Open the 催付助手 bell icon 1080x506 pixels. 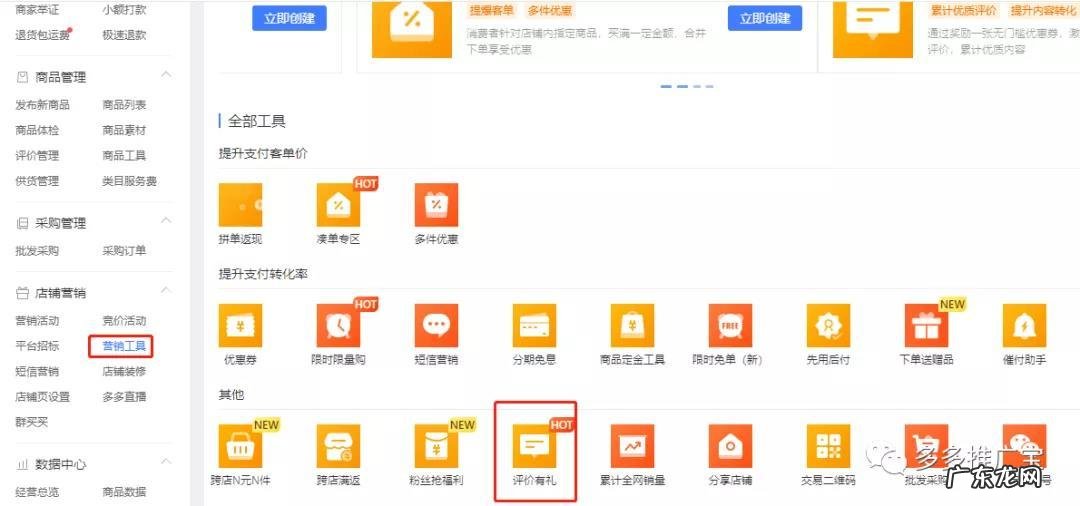(x=1024, y=325)
